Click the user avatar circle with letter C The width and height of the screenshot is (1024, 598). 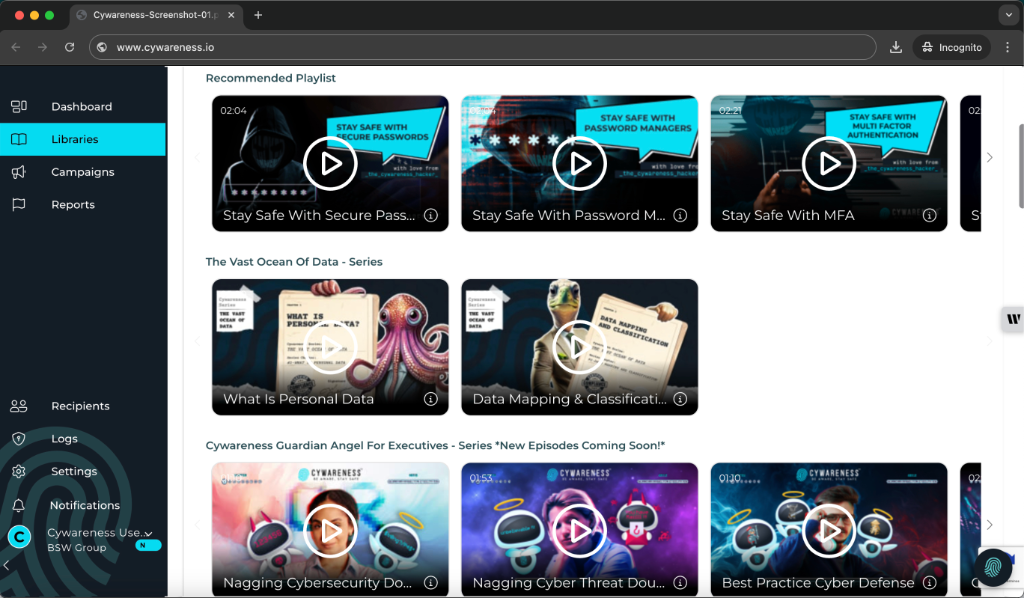point(19,537)
